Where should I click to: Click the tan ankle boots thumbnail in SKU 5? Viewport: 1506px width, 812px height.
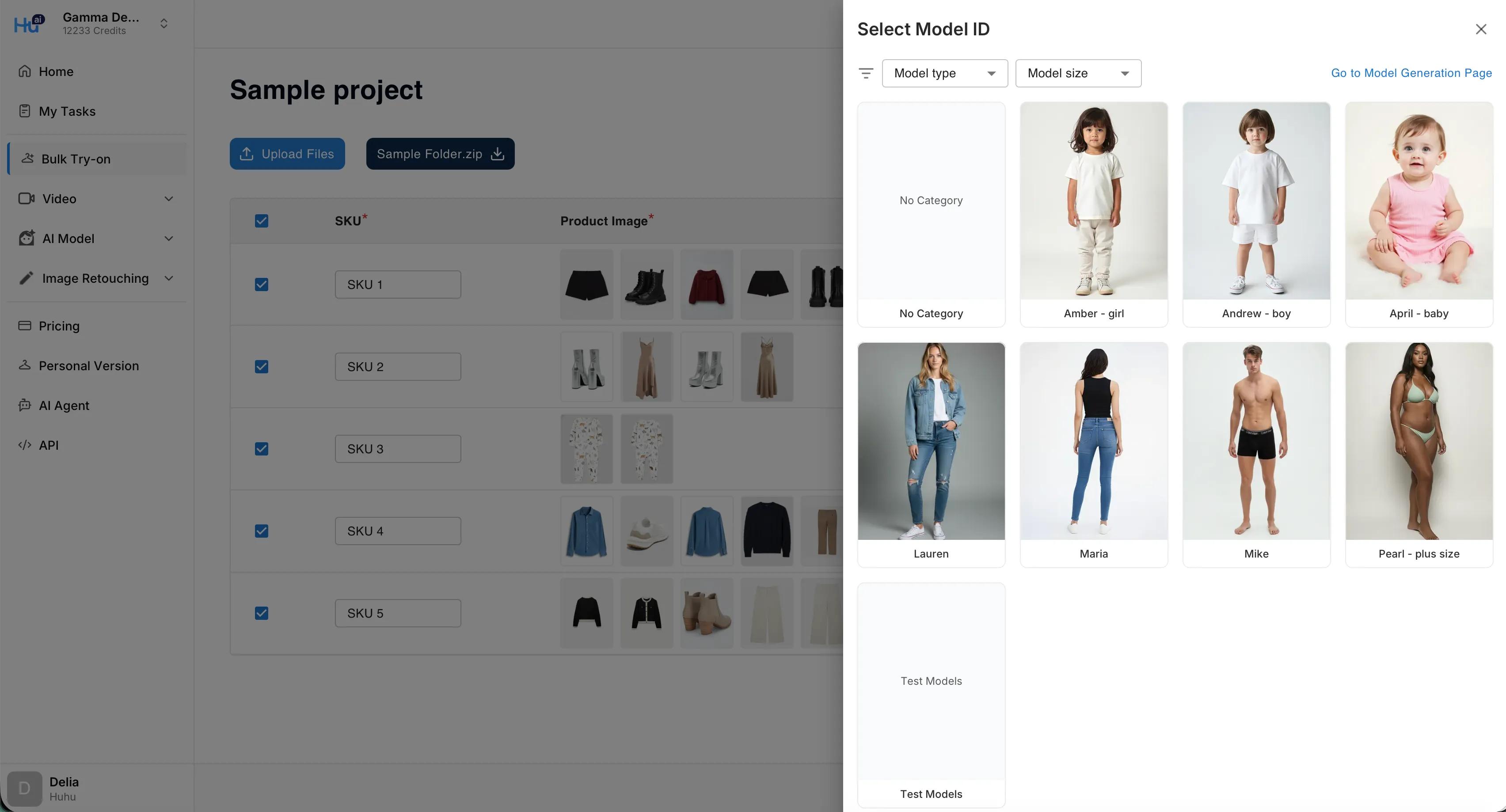706,613
